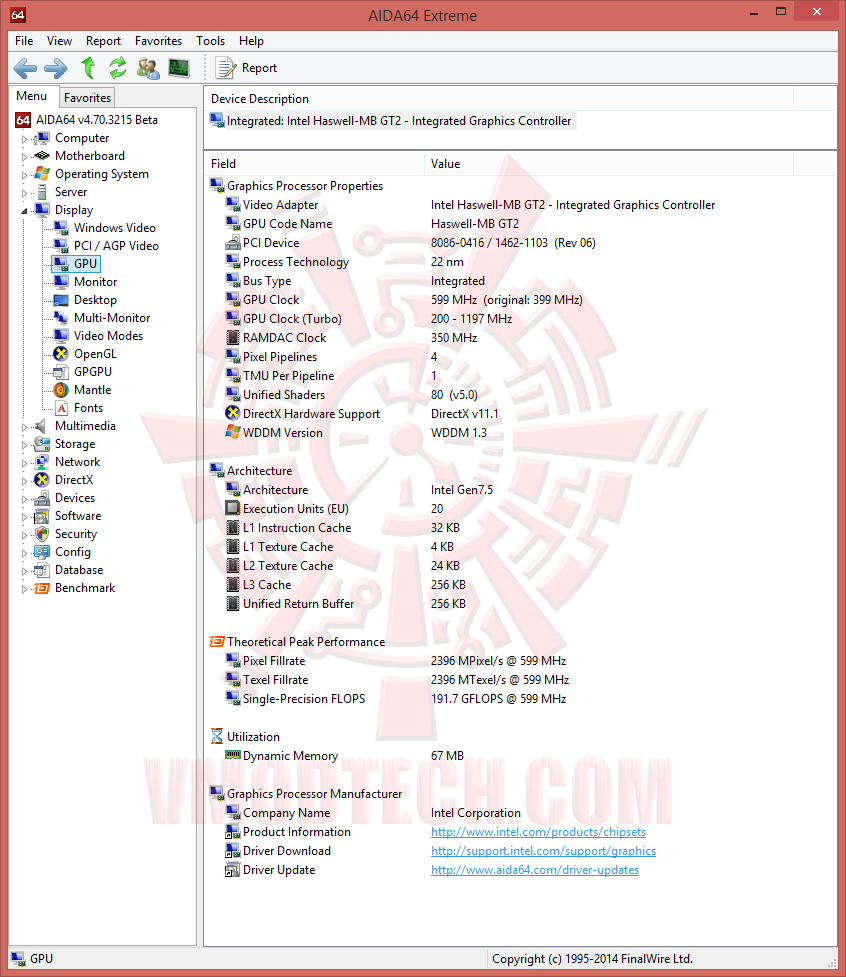Click the Forward arrow toolbar icon

pyautogui.click(x=55, y=68)
